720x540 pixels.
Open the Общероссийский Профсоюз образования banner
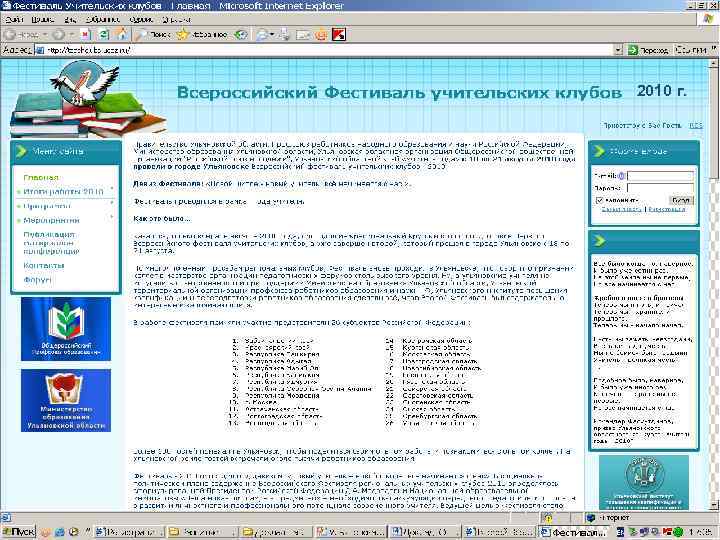pos(66,328)
